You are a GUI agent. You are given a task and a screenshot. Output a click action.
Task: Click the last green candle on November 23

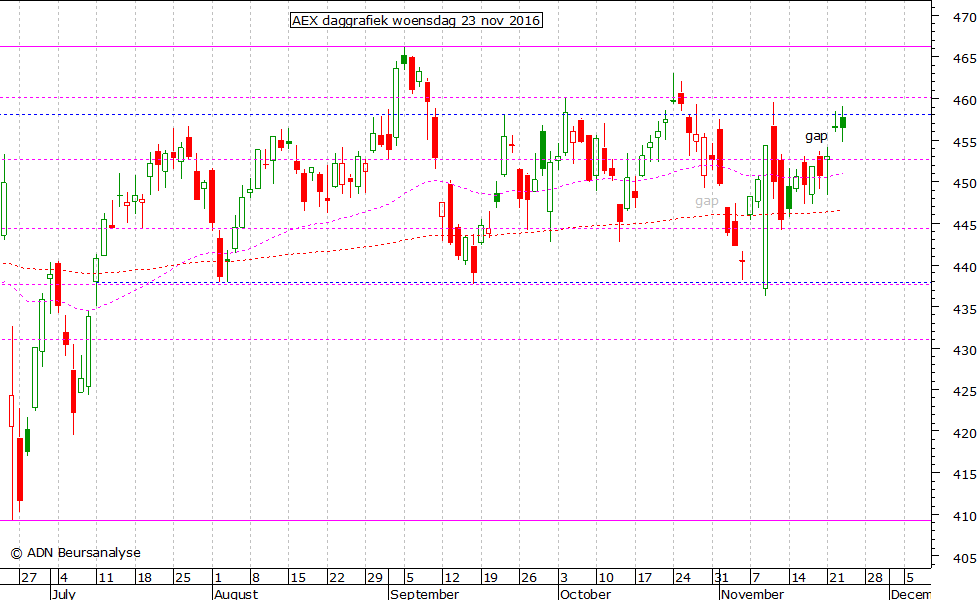843,122
